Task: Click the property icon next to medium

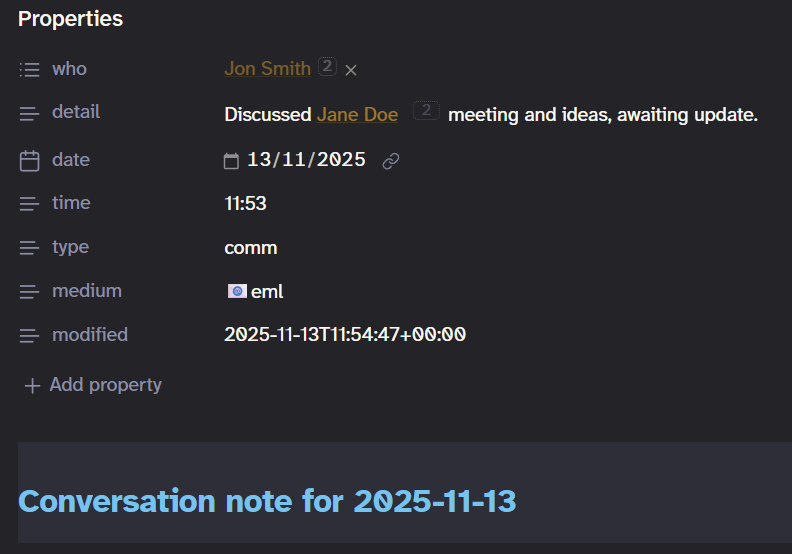Action: (x=30, y=292)
